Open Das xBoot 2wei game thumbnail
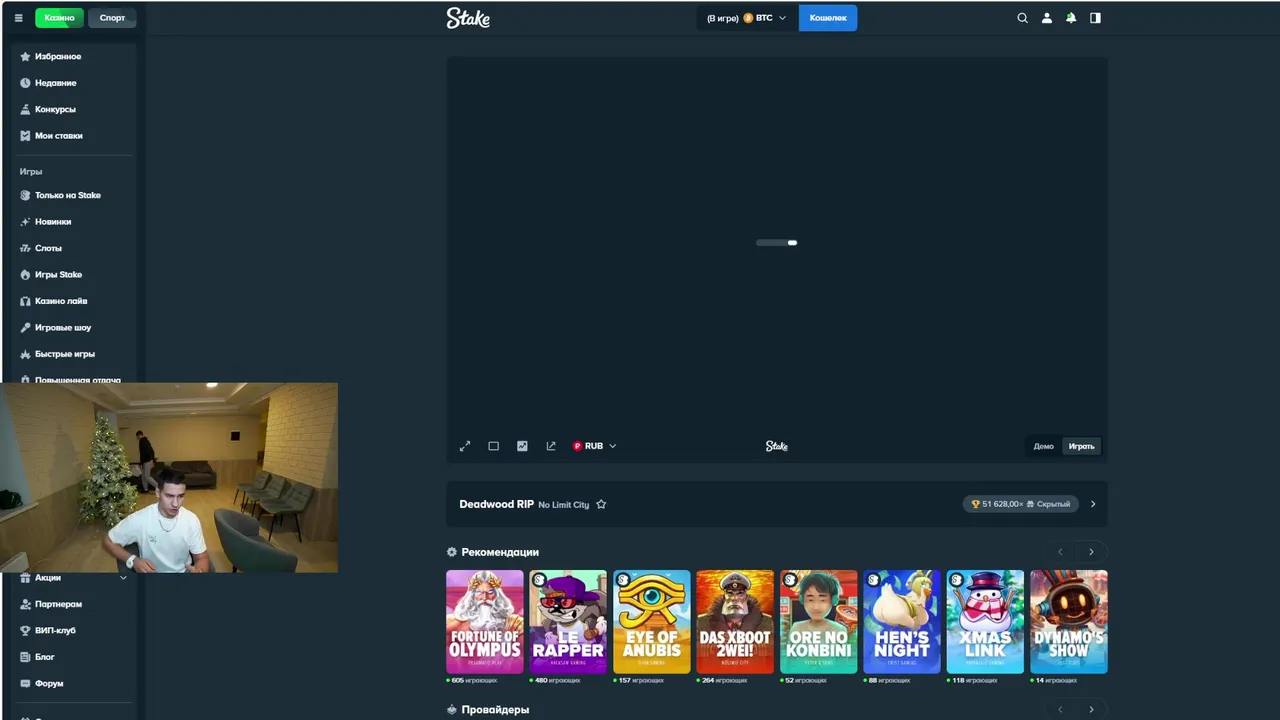This screenshot has width=1280, height=720. (735, 622)
